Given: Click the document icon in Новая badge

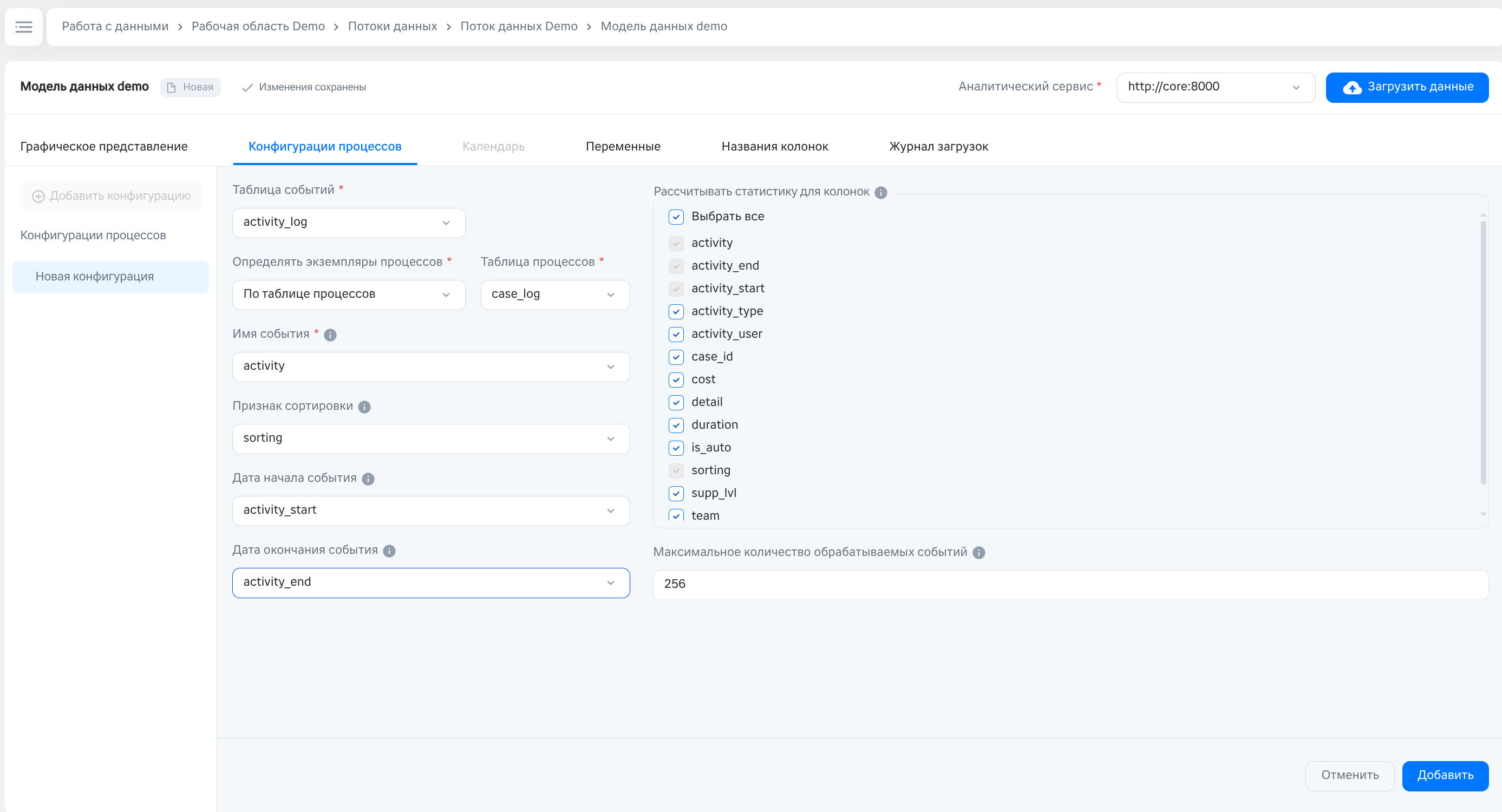Looking at the screenshot, I should [x=172, y=88].
